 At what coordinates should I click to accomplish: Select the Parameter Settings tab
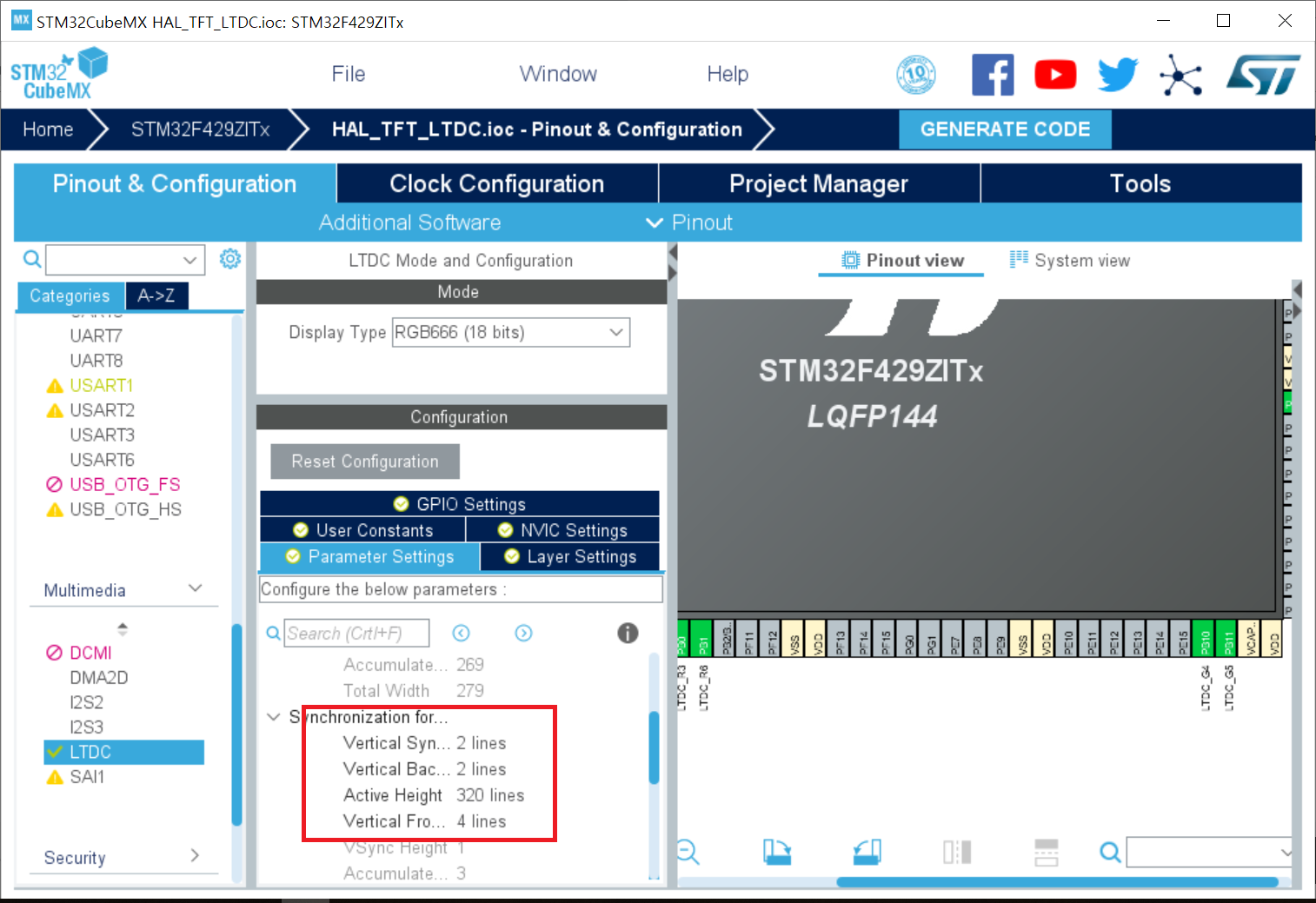point(369,556)
